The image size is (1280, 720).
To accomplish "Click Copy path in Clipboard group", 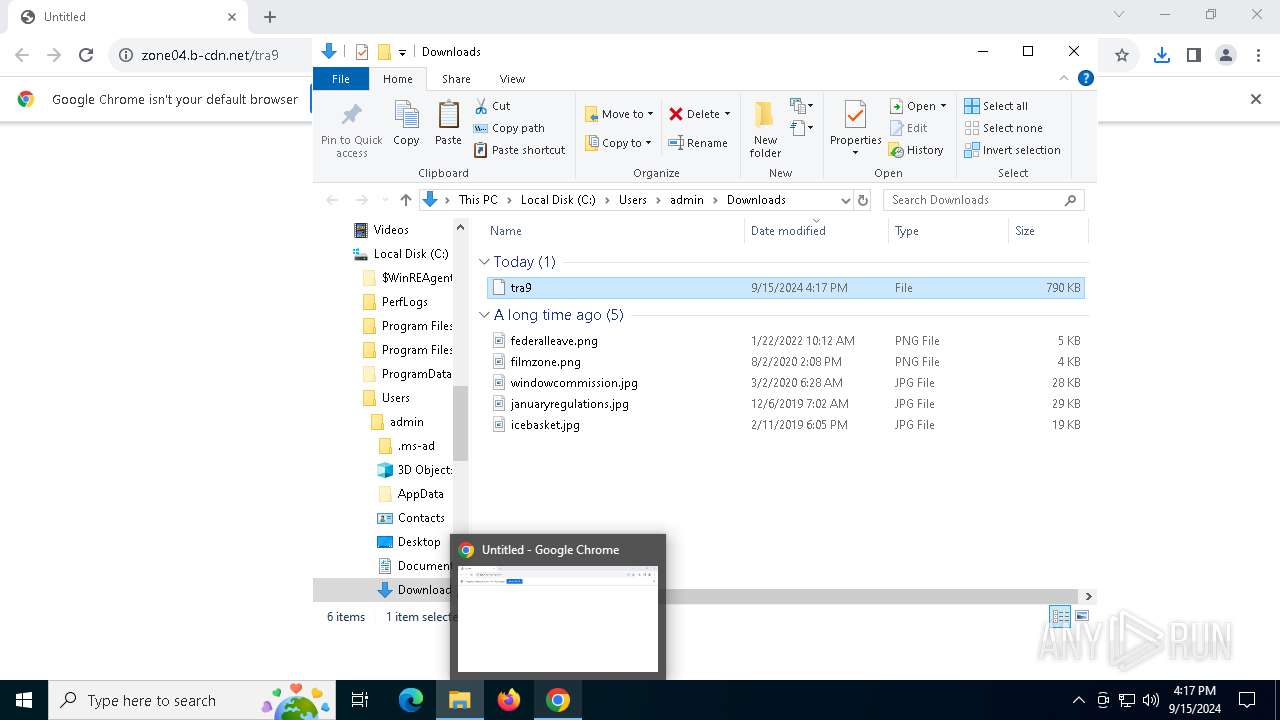I will coord(509,128).
